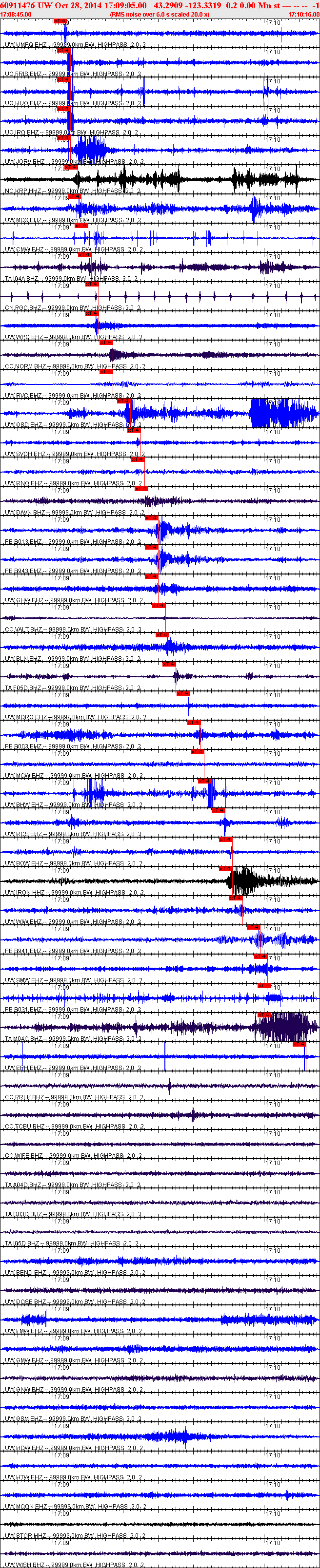
Task: Select the 'UW JORV EHZ' station label
Action: 24,162
